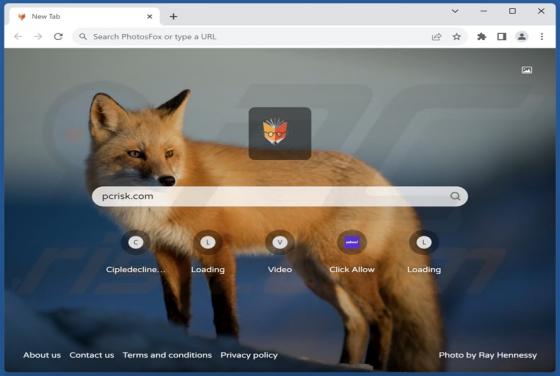Click the Click Allow shortcut label
The image size is (560, 376).
coord(352,270)
